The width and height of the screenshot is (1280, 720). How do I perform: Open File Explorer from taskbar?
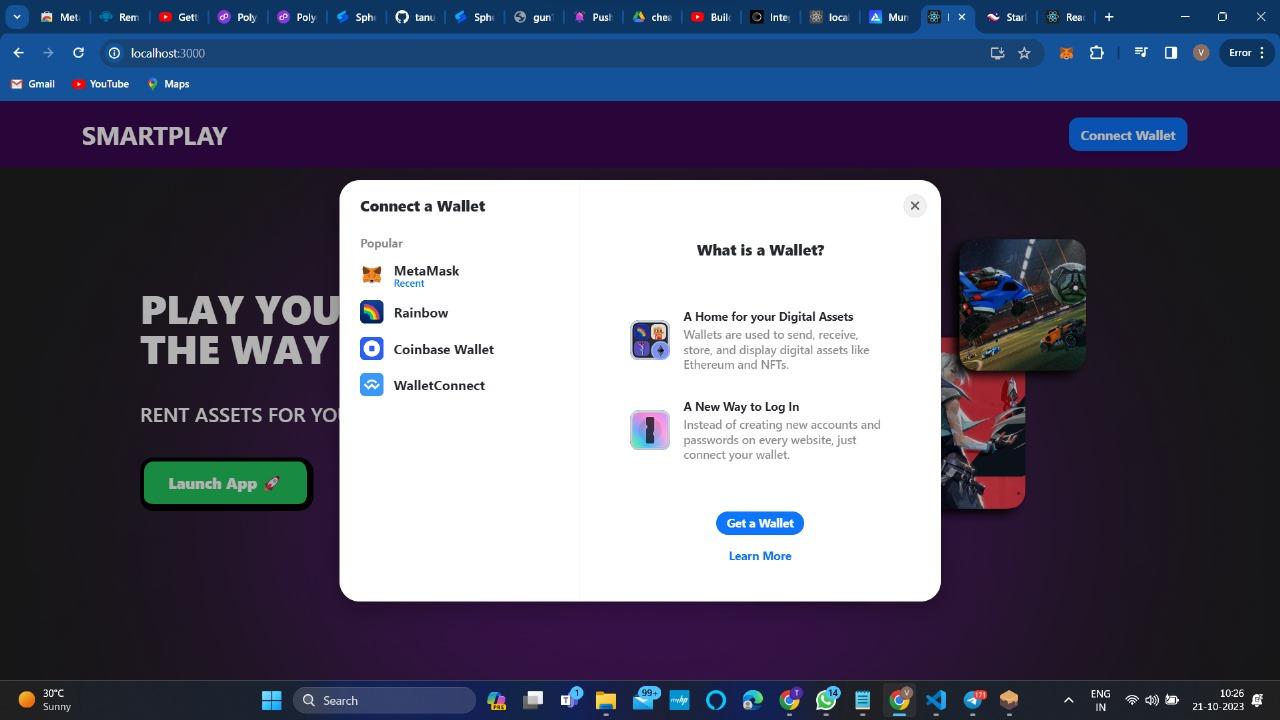click(x=606, y=700)
